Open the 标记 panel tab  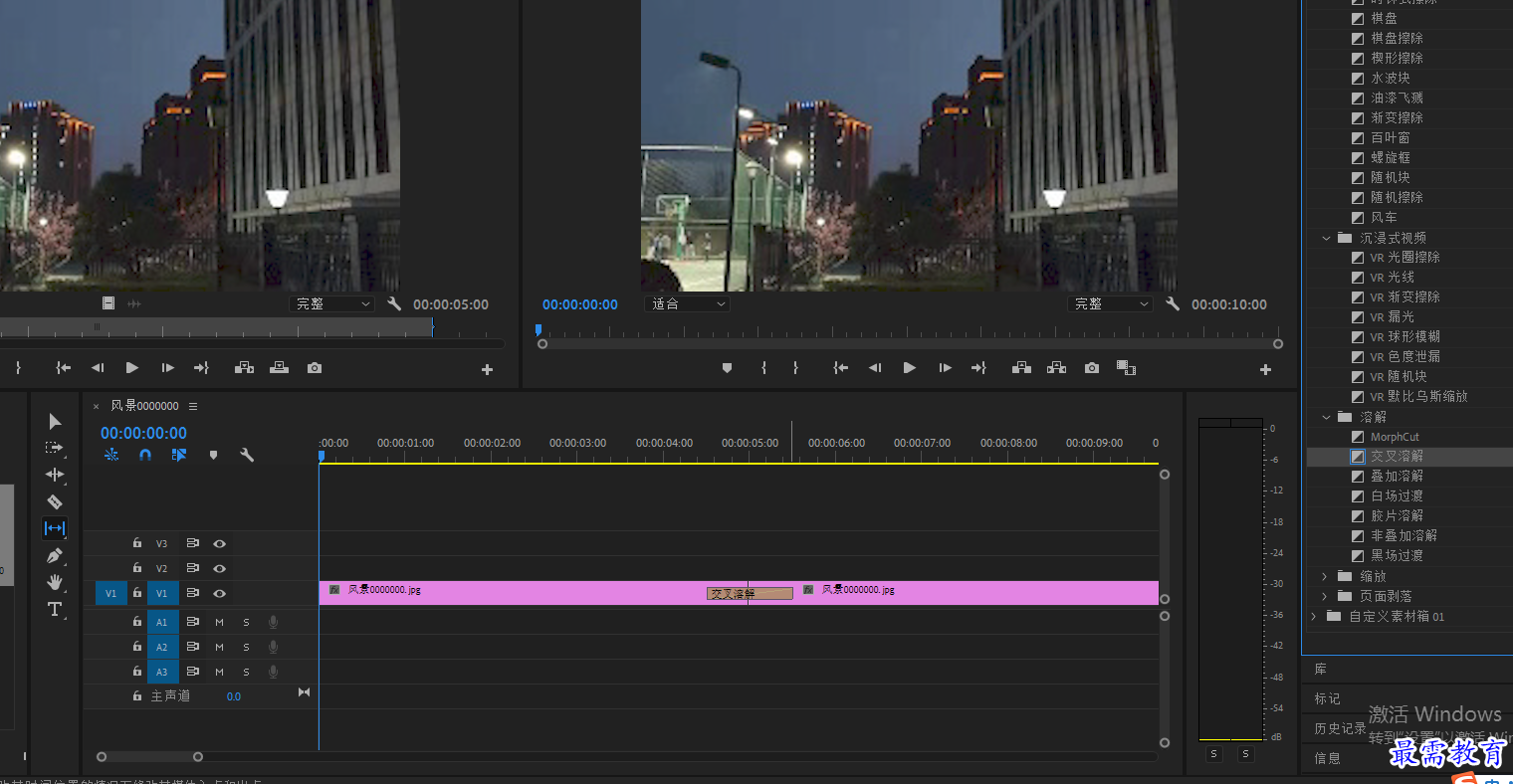click(1327, 698)
